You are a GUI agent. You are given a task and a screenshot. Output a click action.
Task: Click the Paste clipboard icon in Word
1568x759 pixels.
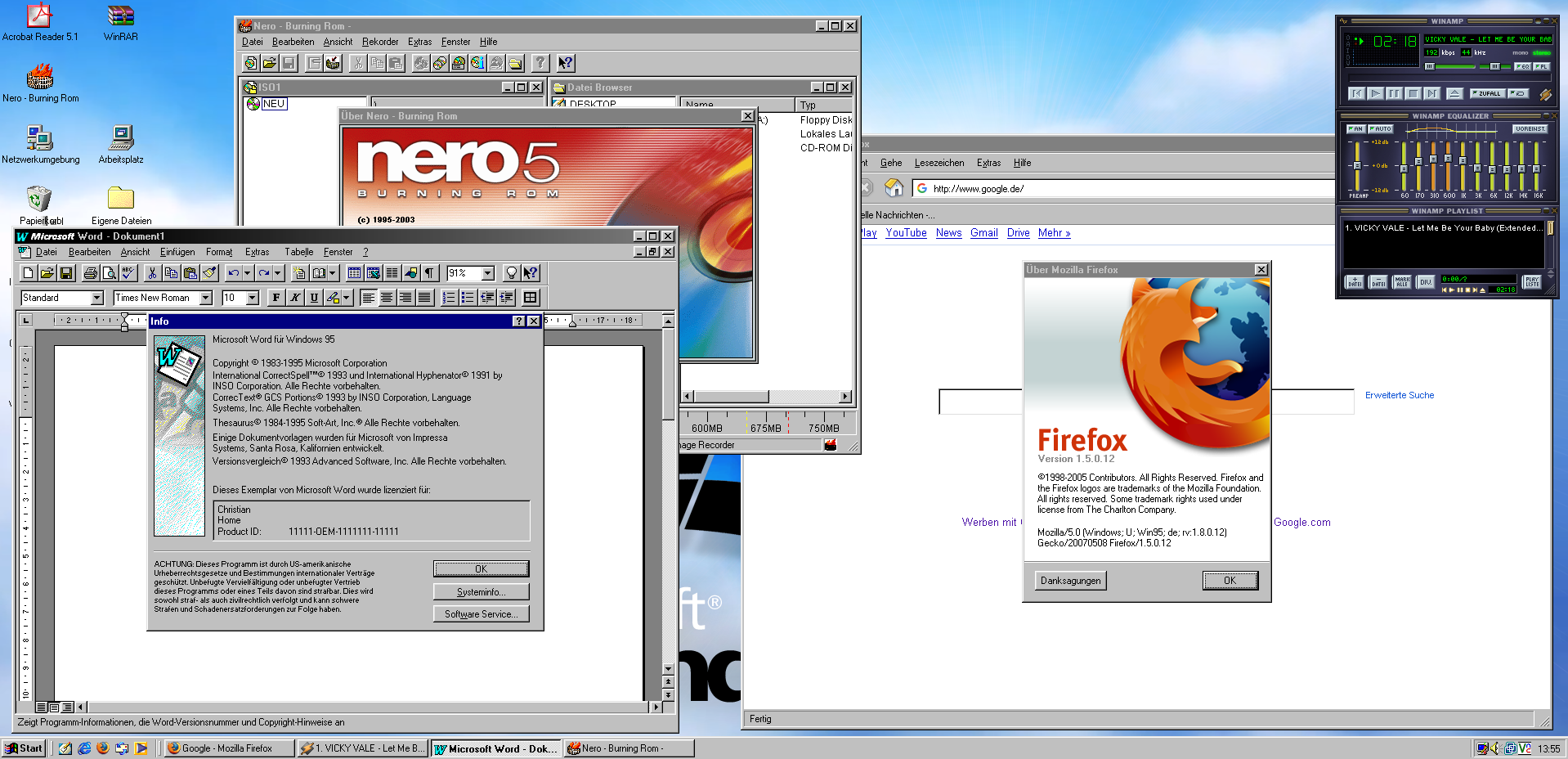190,273
